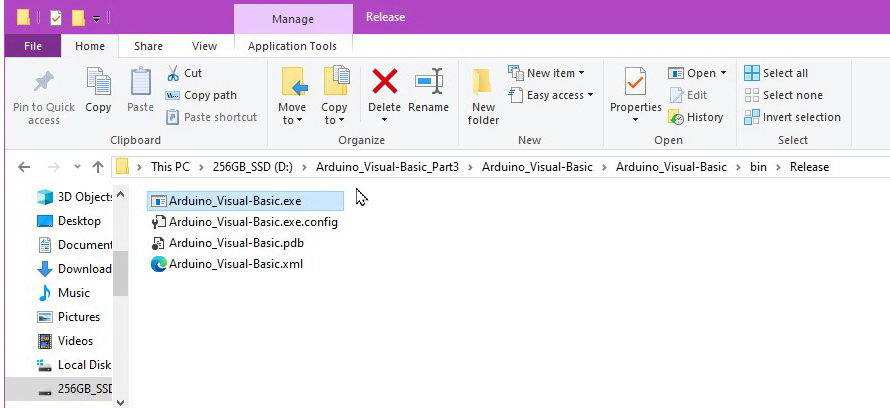
Task: Click the Up arrow navigation button
Action: 98,167
